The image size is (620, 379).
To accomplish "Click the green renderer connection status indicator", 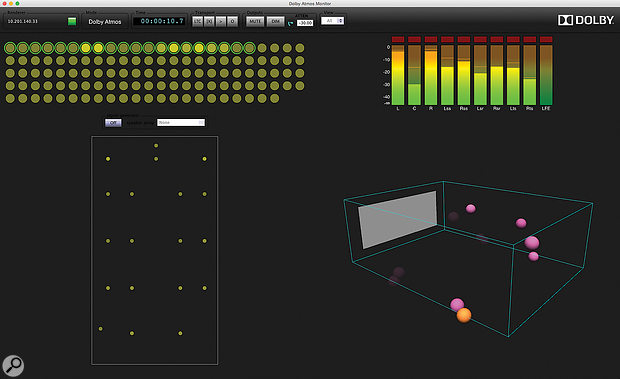I will (x=72, y=21).
